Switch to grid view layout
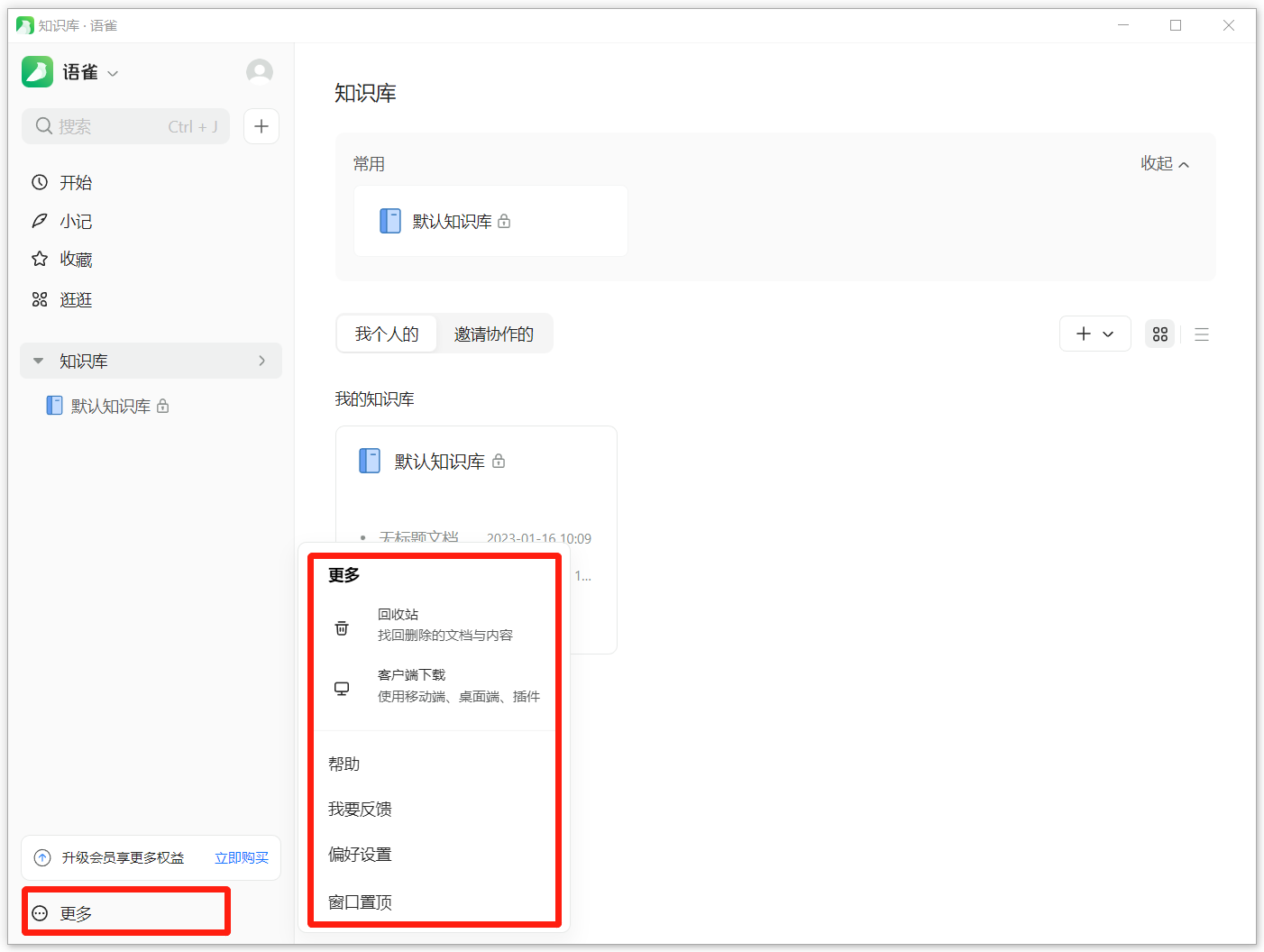 tap(1159, 334)
